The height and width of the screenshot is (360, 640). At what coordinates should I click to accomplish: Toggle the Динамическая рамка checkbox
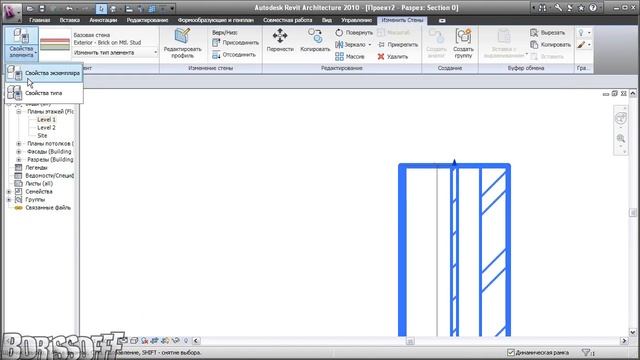(x=511, y=352)
